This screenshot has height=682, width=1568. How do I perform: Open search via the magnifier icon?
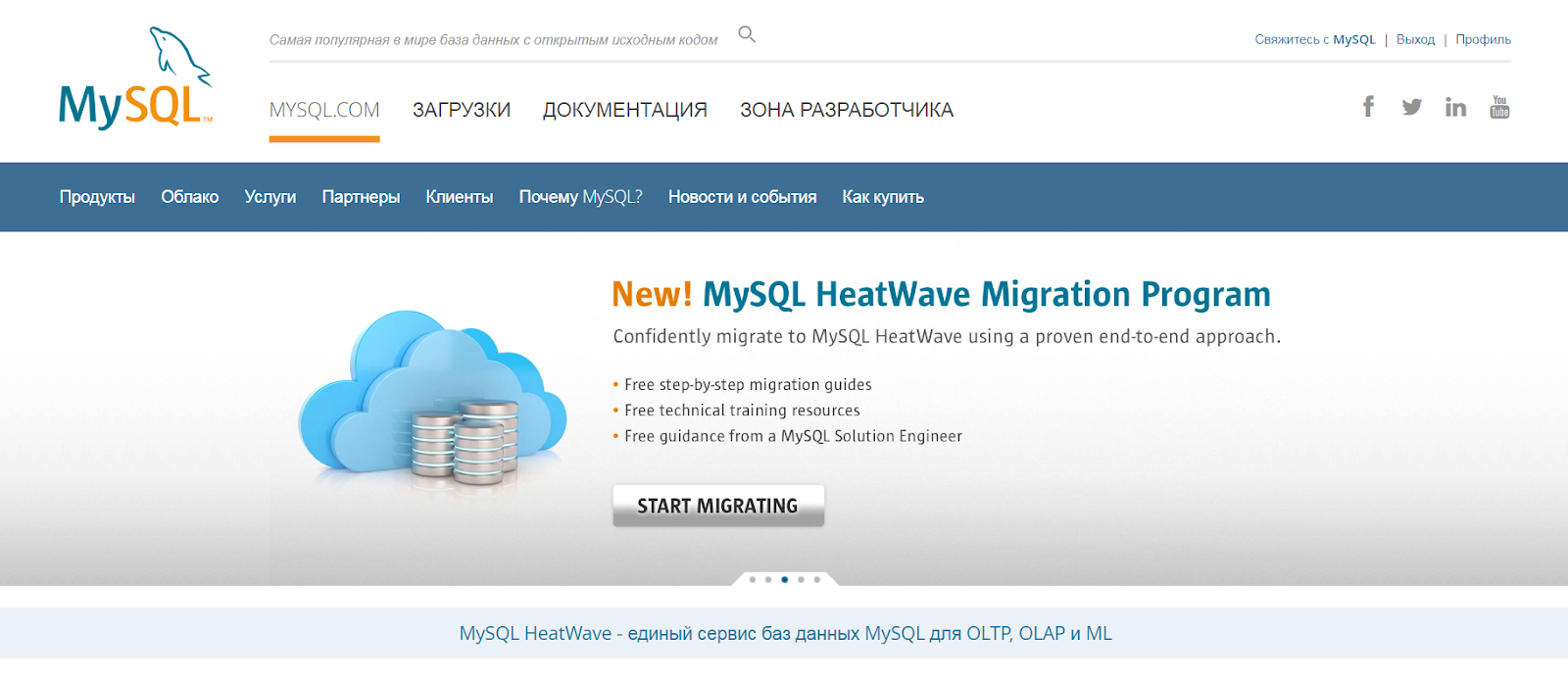tap(747, 35)
